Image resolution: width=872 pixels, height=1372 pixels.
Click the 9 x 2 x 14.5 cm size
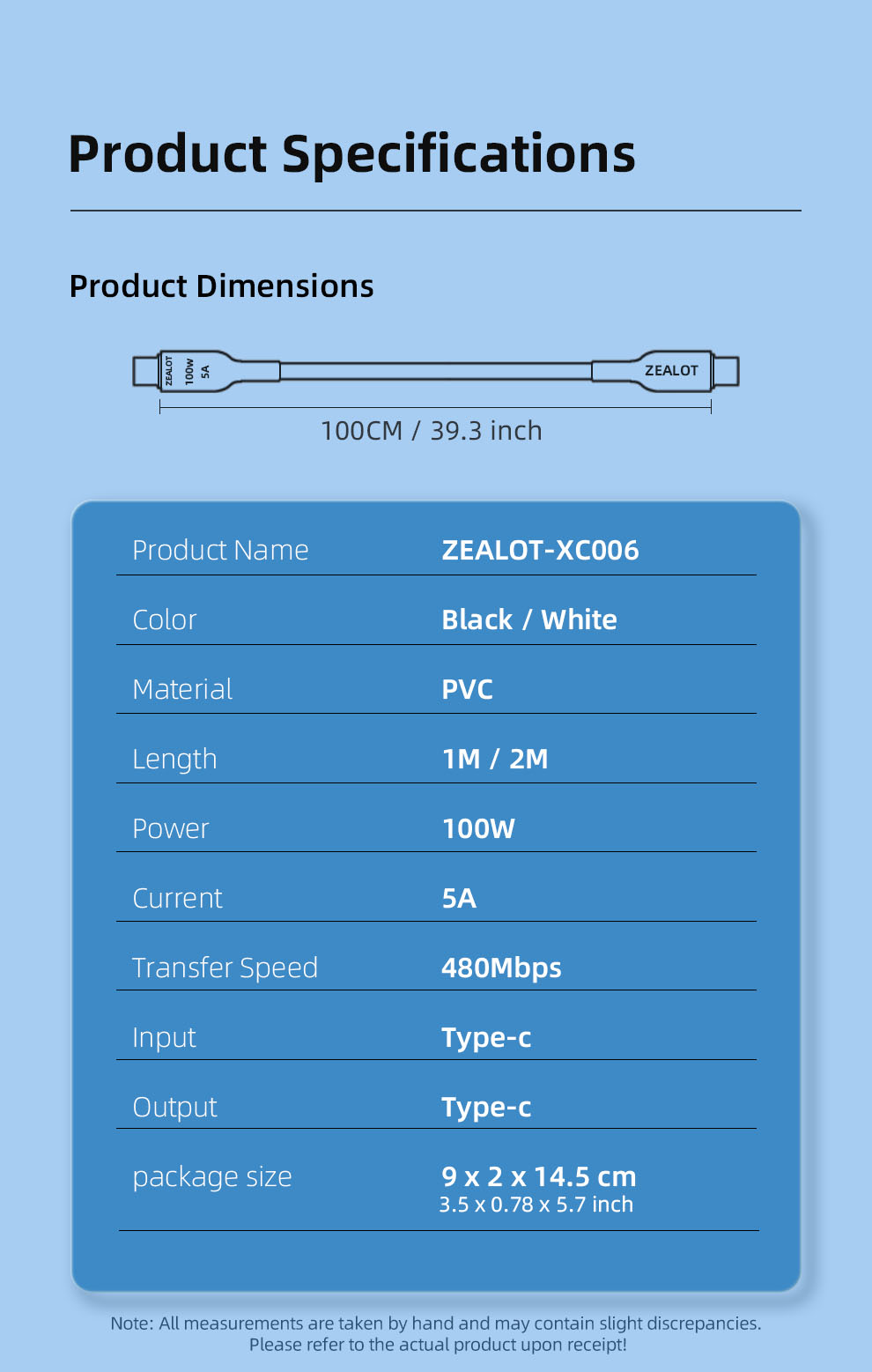(538, 1176)
